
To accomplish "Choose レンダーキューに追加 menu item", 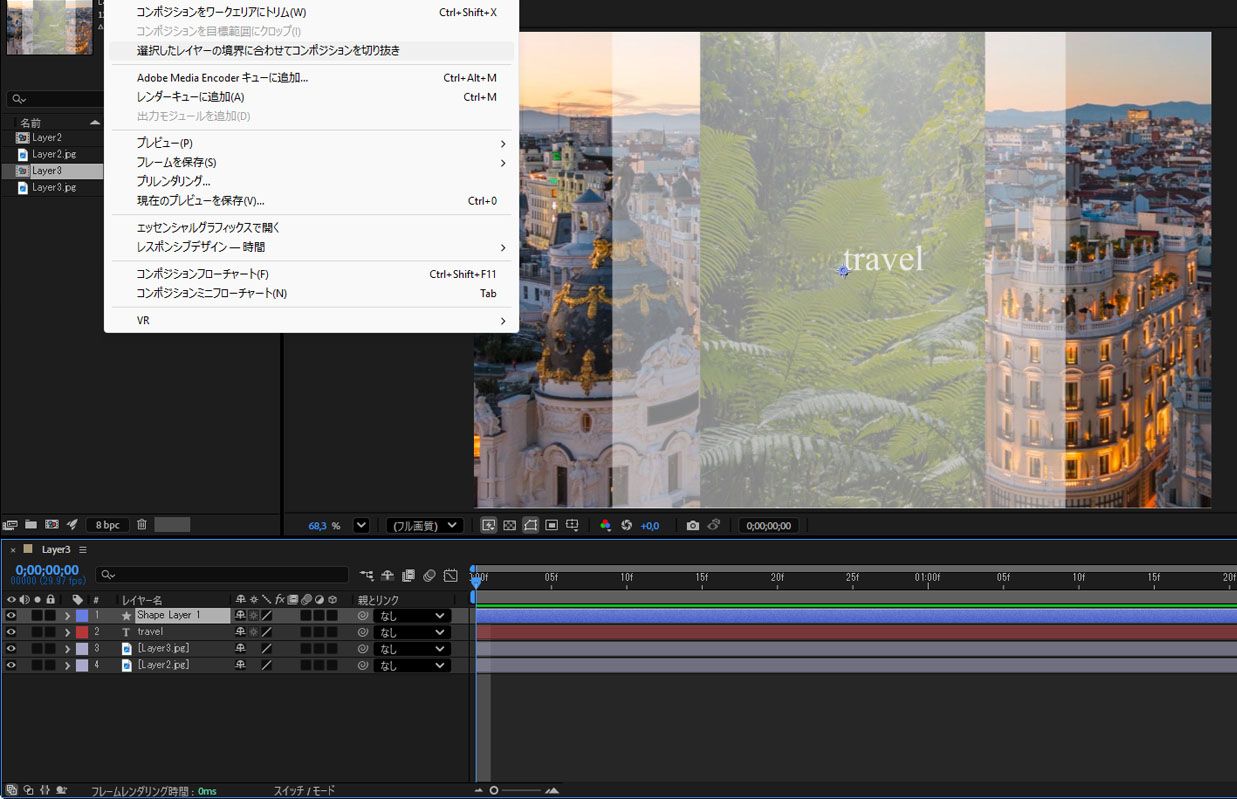I will click(x=312, y=97).
